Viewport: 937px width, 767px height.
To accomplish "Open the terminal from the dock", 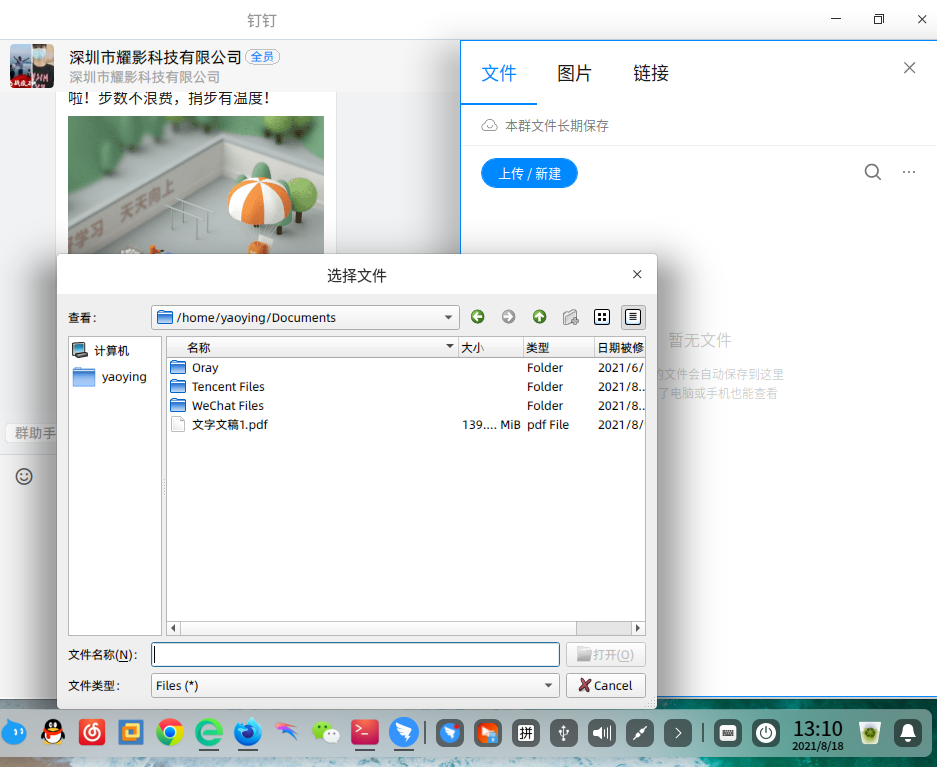I will tap(365, 732).
